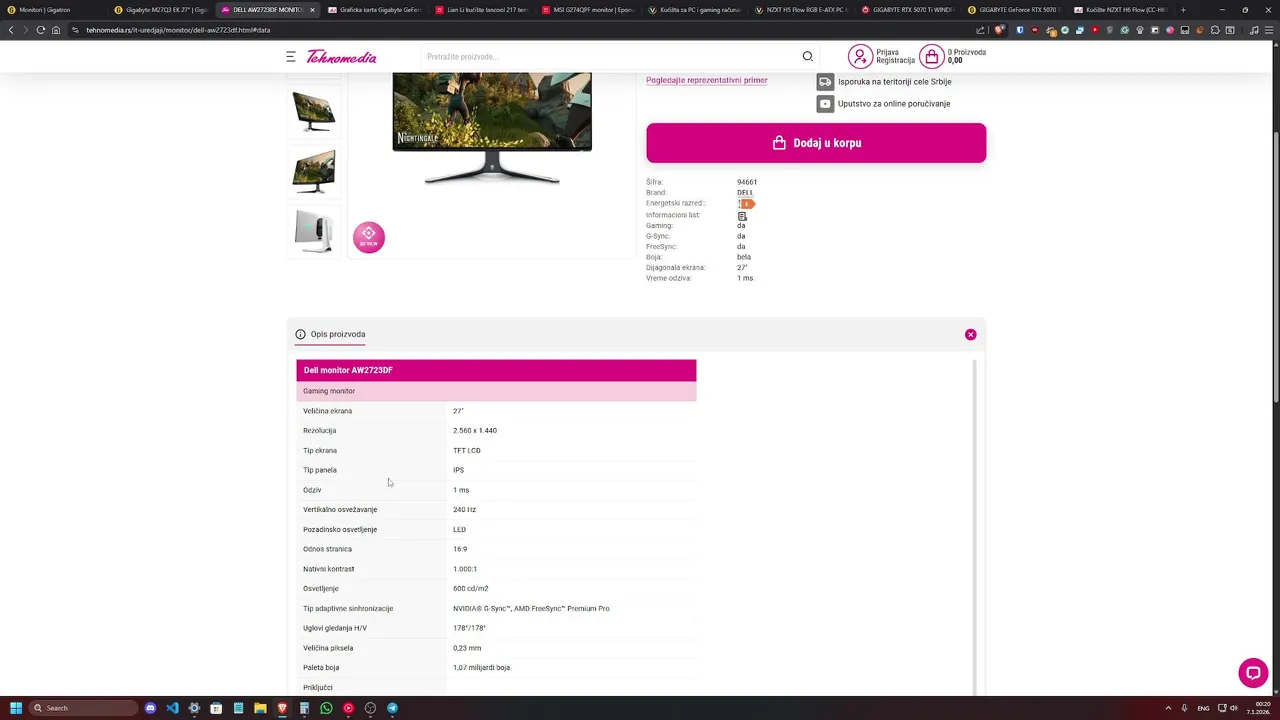
Task: Click browser back arrow
Action: click(x=11, y=30)
